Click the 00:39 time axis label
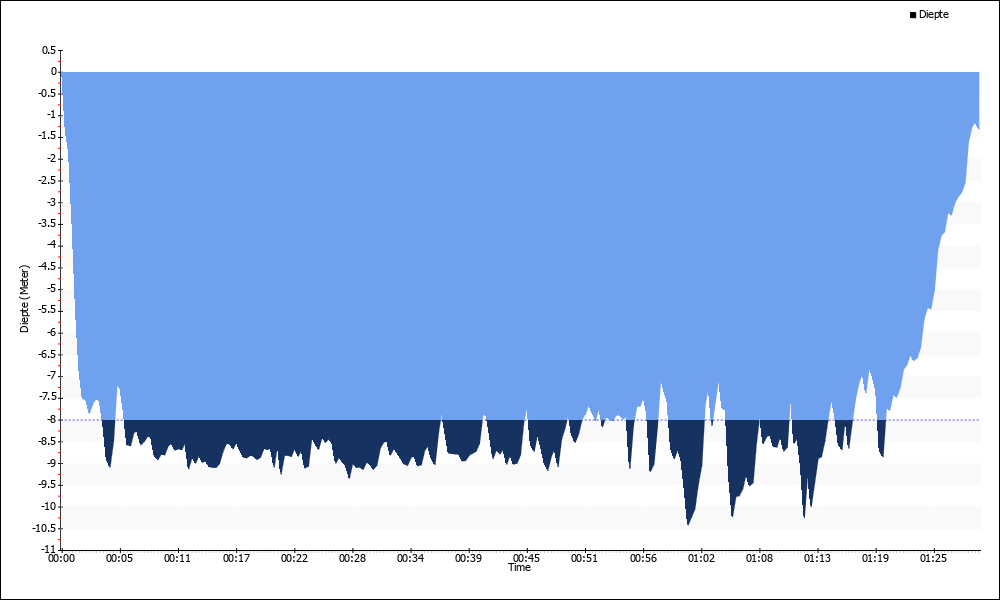This screenshot has height=600, width=1000. [x=468, y=558]
